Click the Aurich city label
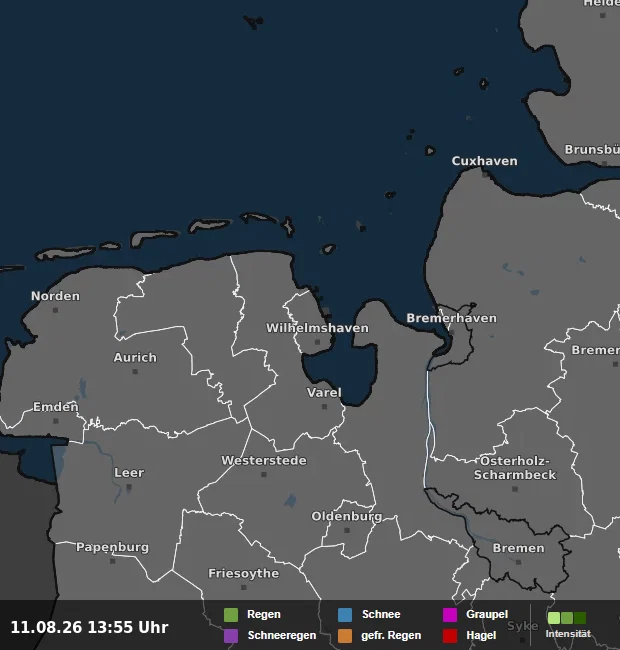The image size is (620, 650). click(136, 357)
